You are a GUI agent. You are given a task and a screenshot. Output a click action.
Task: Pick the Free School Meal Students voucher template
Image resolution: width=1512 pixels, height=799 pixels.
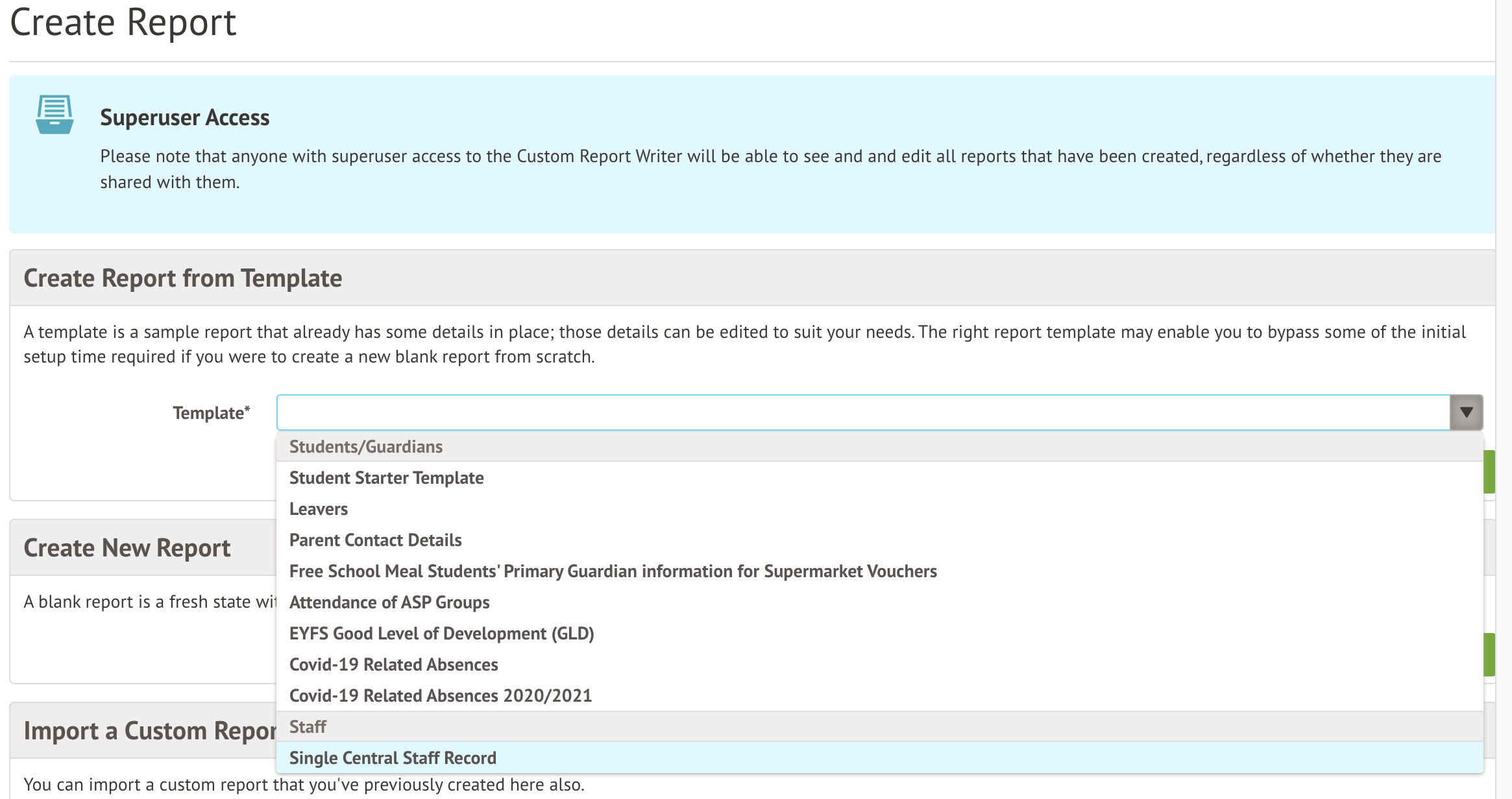[x=613, y=571]
